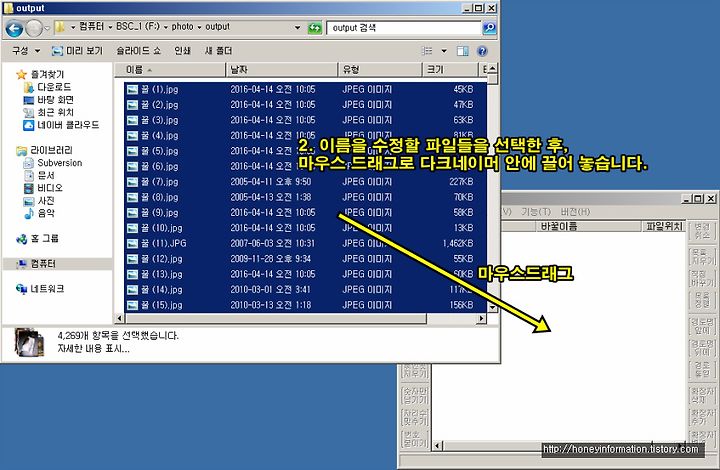Click the 미리 보기 toolbar button

(x=78, y=50)
